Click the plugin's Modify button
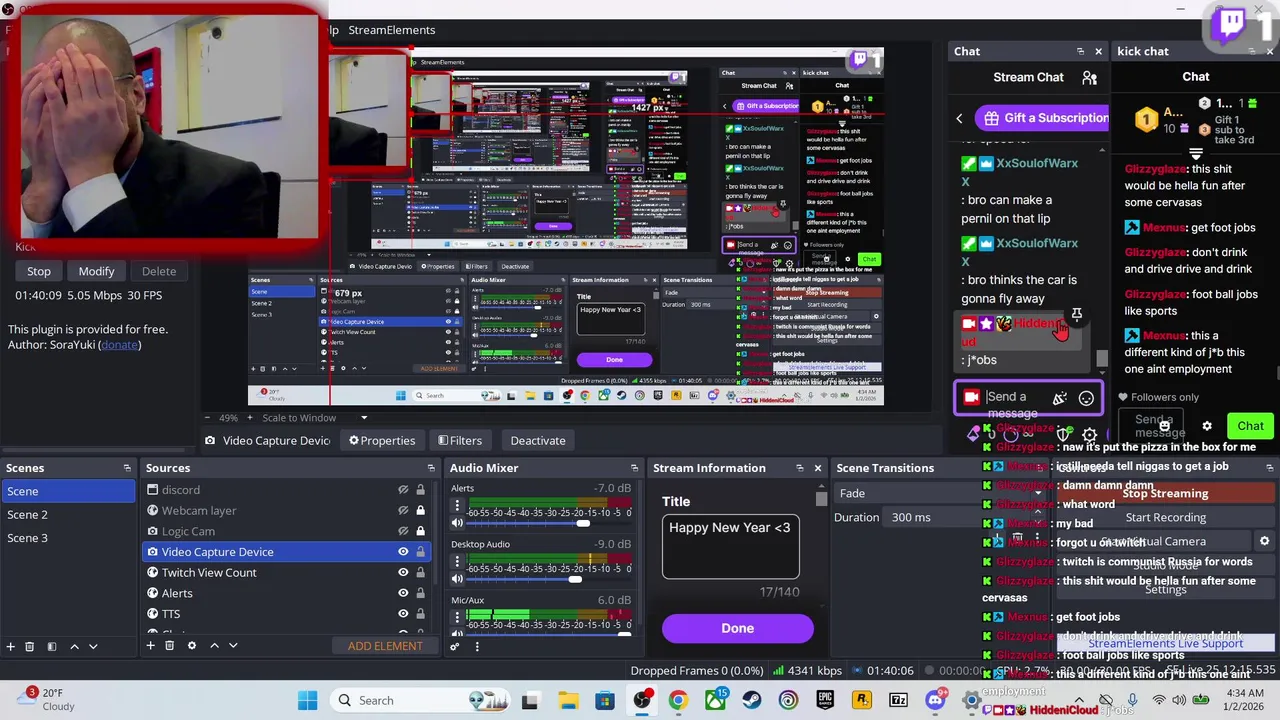 (x=97, y=271)
